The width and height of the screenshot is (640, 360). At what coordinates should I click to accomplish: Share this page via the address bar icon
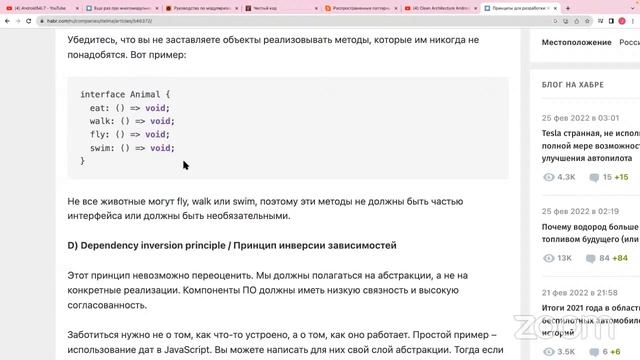576,21
